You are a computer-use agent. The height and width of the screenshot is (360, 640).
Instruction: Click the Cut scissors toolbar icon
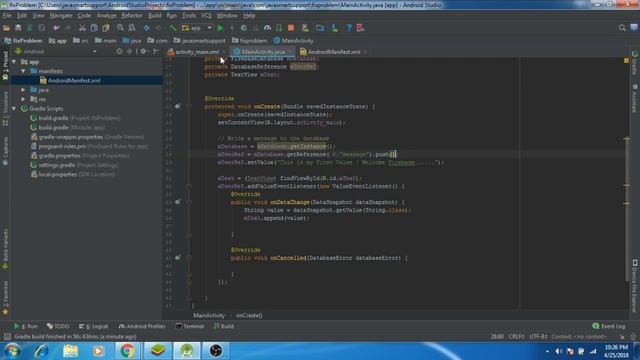tap(82, 28)
